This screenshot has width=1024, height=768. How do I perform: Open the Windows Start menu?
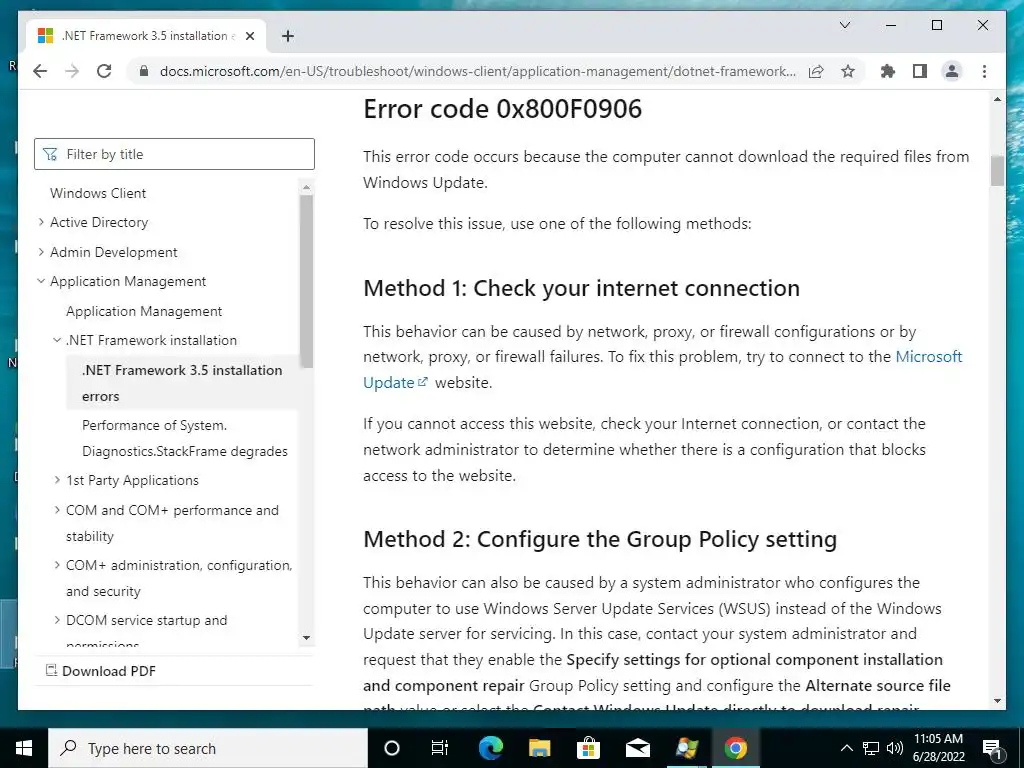coord(24,748)
